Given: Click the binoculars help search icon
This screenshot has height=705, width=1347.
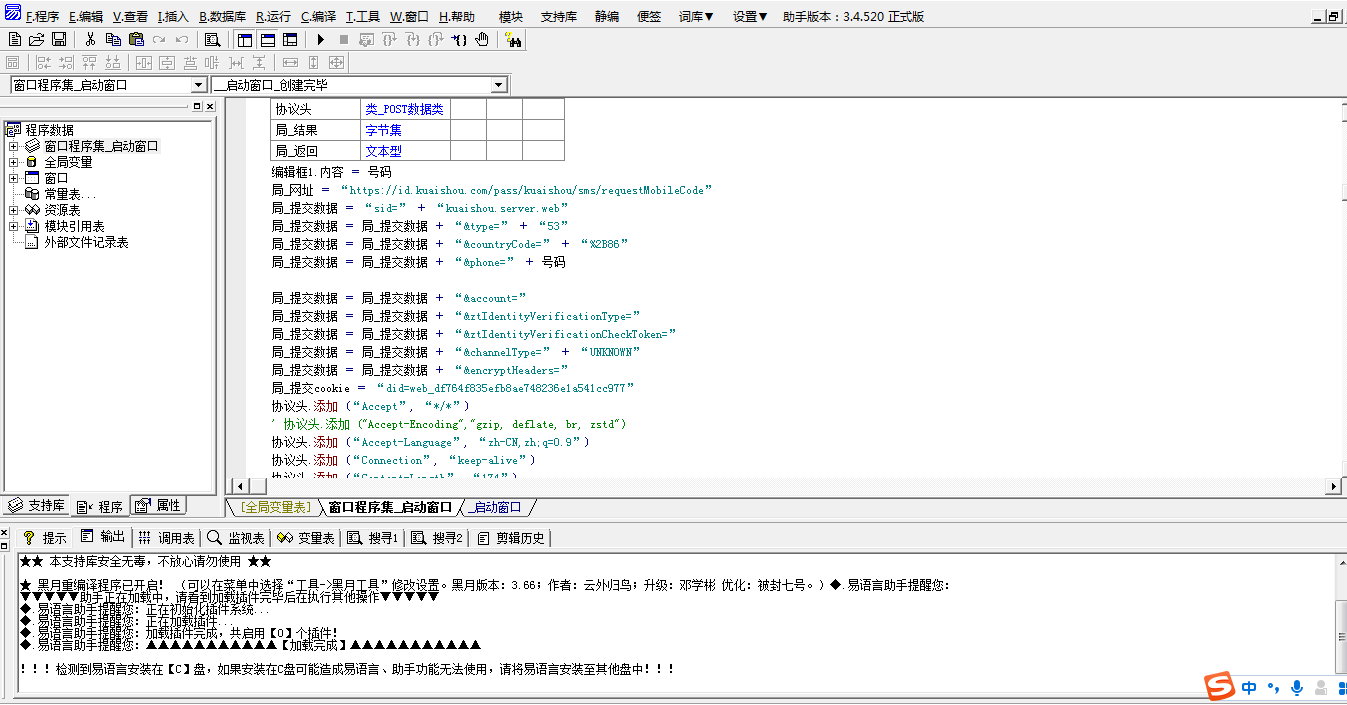Looking at the screenshot, I should (x=513, y=40).
